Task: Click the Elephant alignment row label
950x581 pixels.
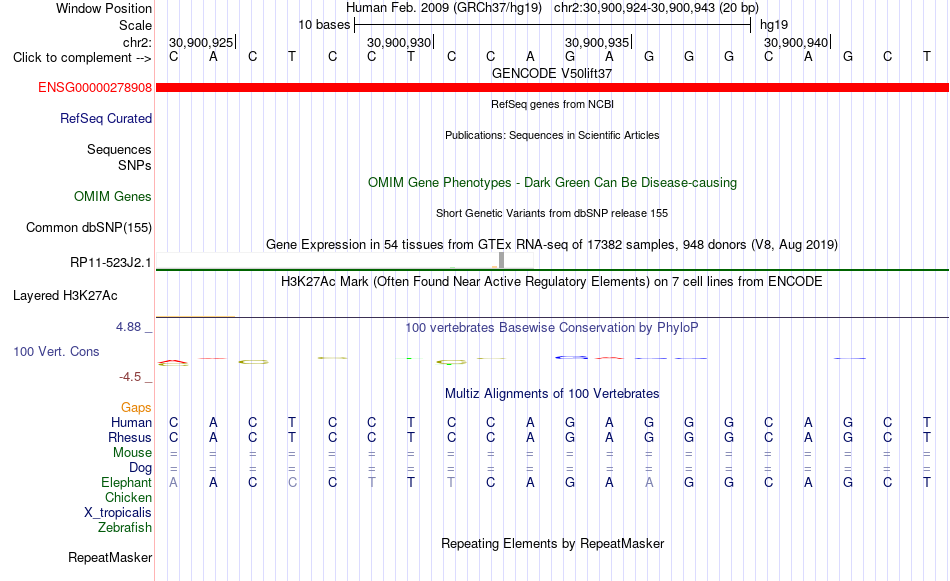Action: click(126, 483)
